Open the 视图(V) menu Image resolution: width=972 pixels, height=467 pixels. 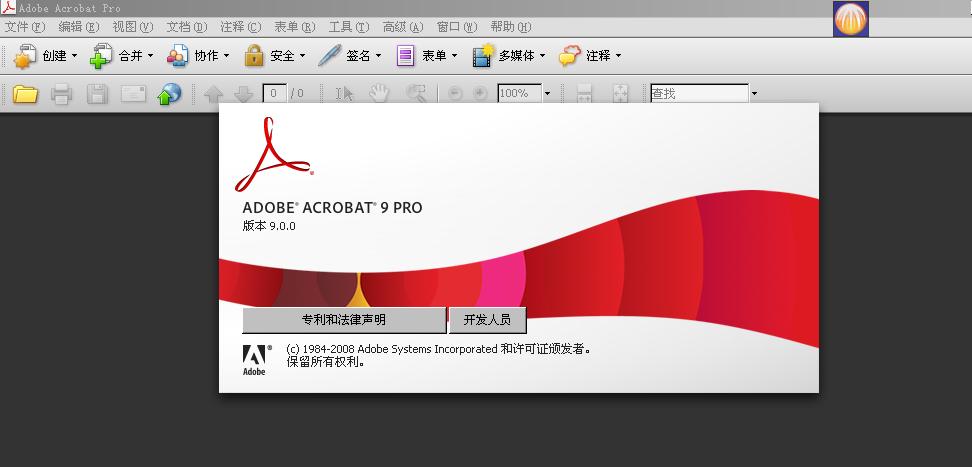133,27
